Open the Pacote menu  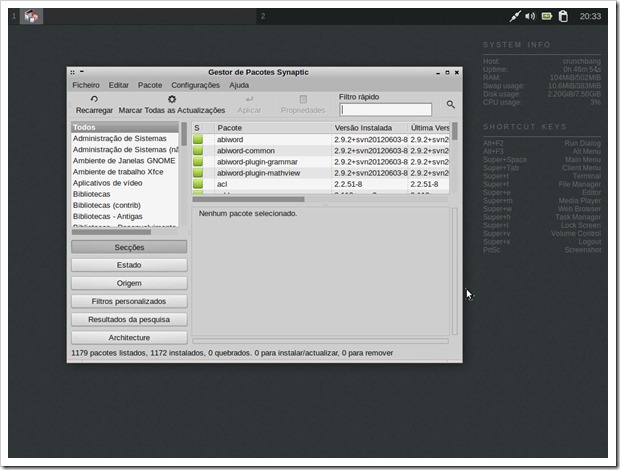coord(150,85)
